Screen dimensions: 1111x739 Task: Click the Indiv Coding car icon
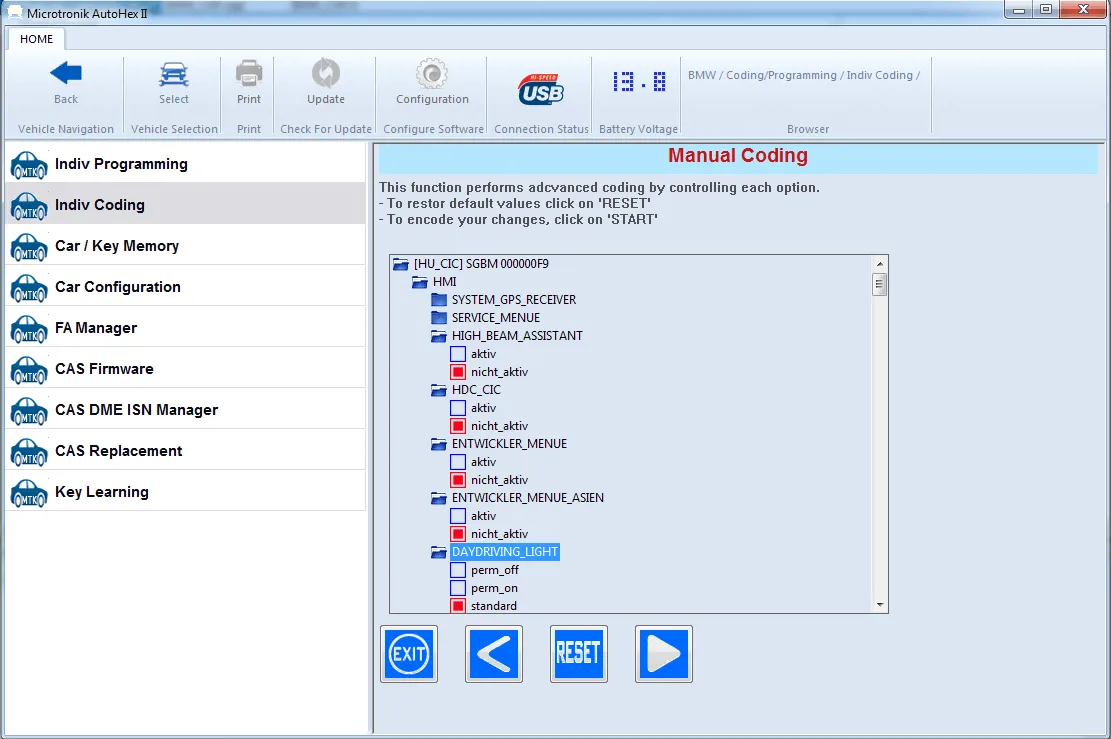(x=29, y=205)
